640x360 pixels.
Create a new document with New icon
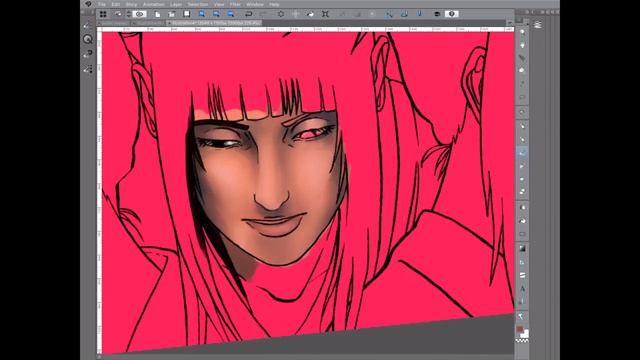coord(158,14)
